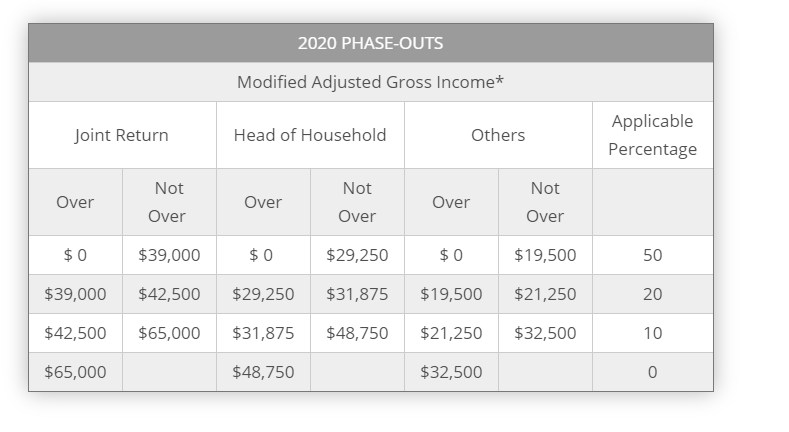Click the Head of Household column header
789x432 pixels.
point(310,135)
